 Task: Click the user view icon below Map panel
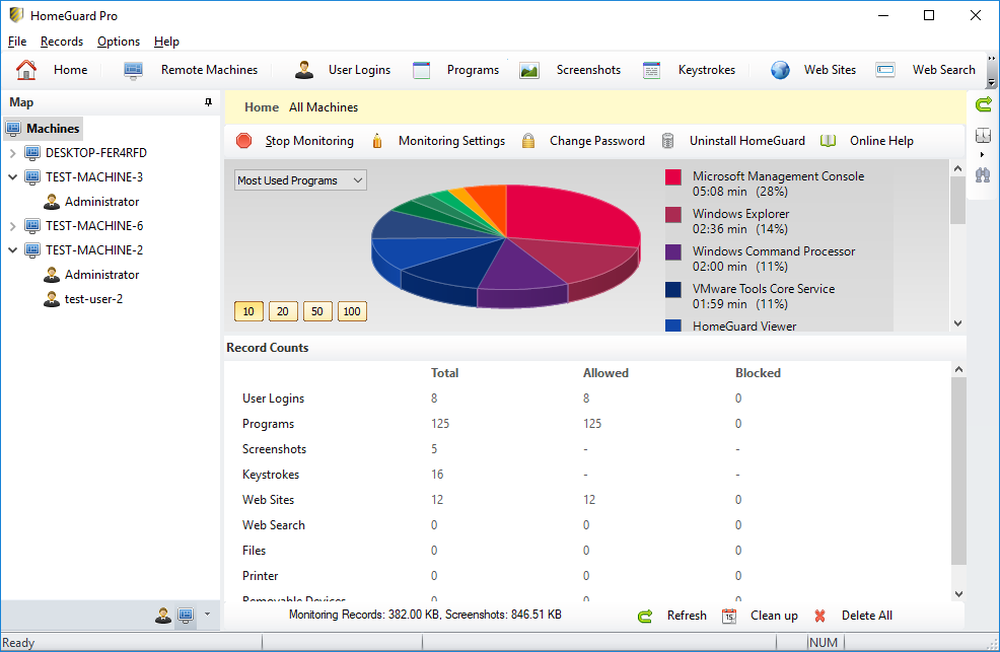163,615
